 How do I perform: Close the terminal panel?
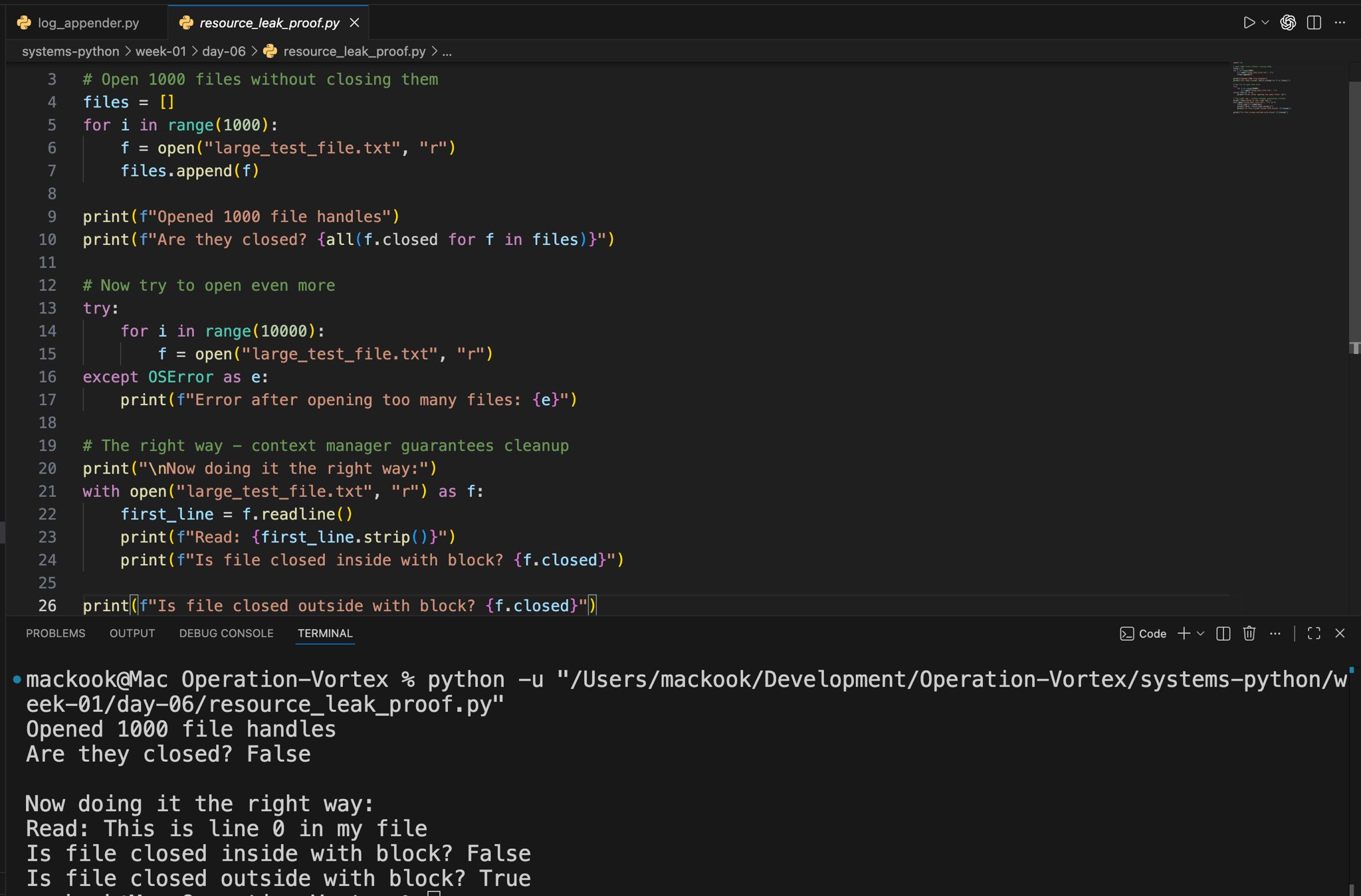click(1340, 633)
